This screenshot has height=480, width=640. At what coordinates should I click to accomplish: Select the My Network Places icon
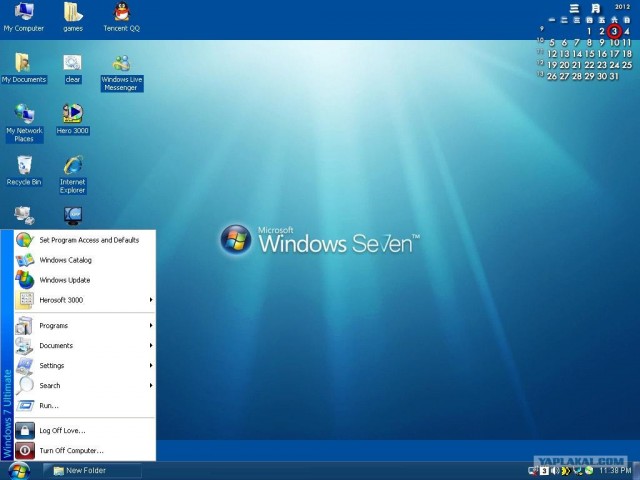click(x=24, y=122)
